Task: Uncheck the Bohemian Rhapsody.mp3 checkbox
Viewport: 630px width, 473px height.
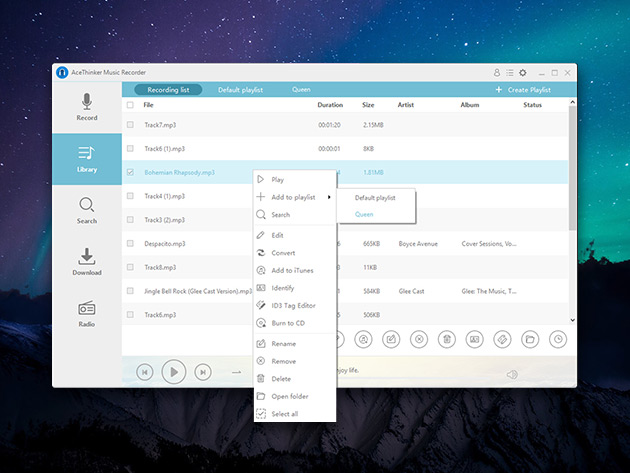Action: [130, 172]
